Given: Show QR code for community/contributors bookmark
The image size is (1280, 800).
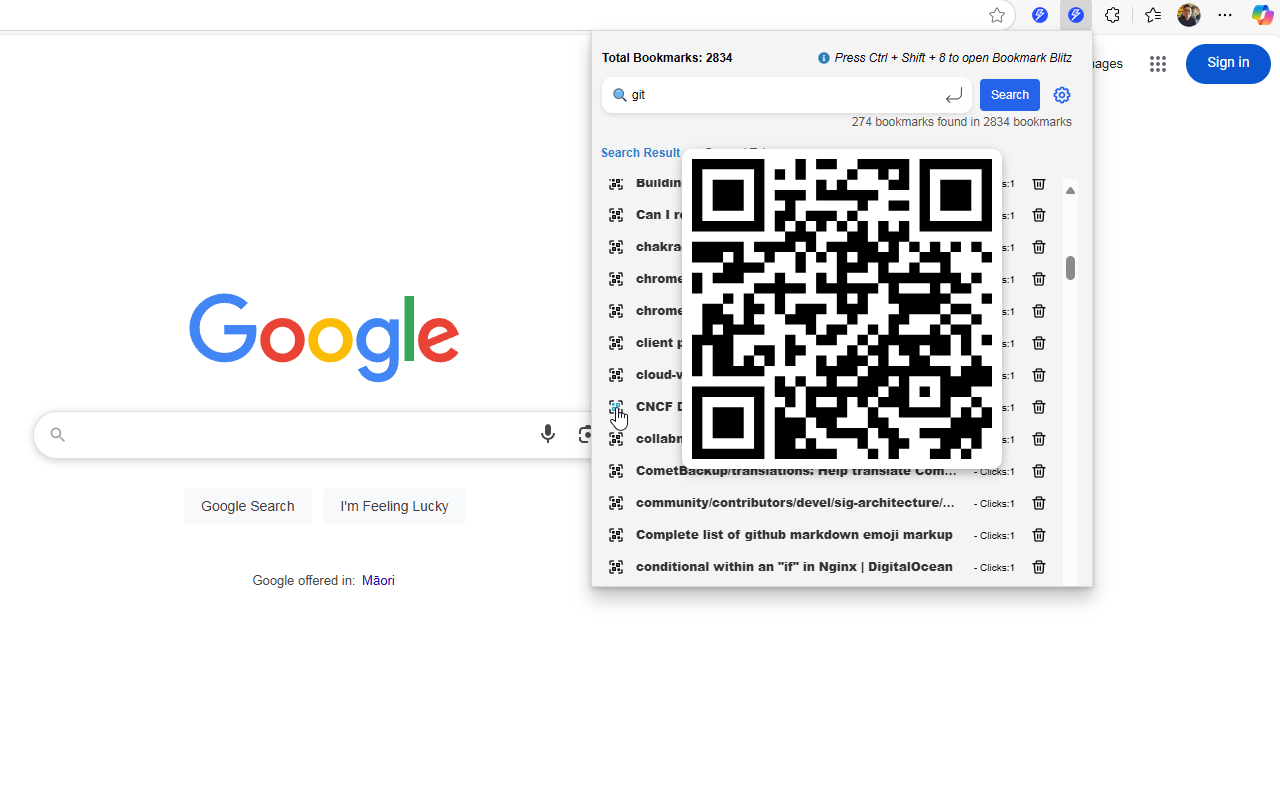Looking at the screenshot, I should (x=616, y=503).
